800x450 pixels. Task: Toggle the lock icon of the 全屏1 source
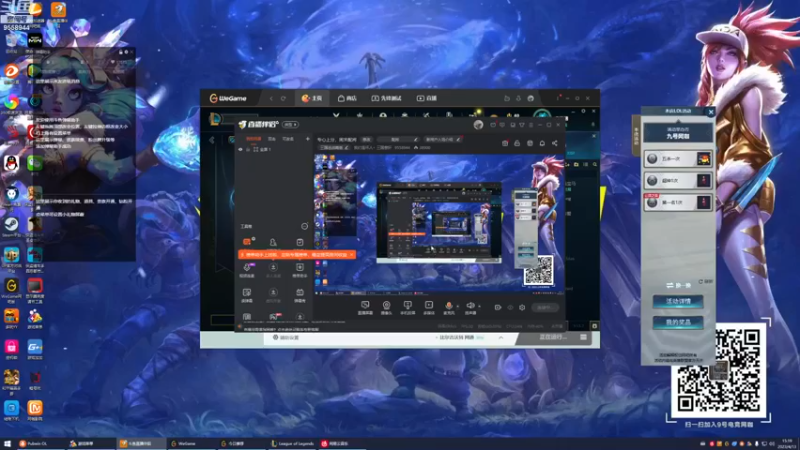(x=248, y=149)
